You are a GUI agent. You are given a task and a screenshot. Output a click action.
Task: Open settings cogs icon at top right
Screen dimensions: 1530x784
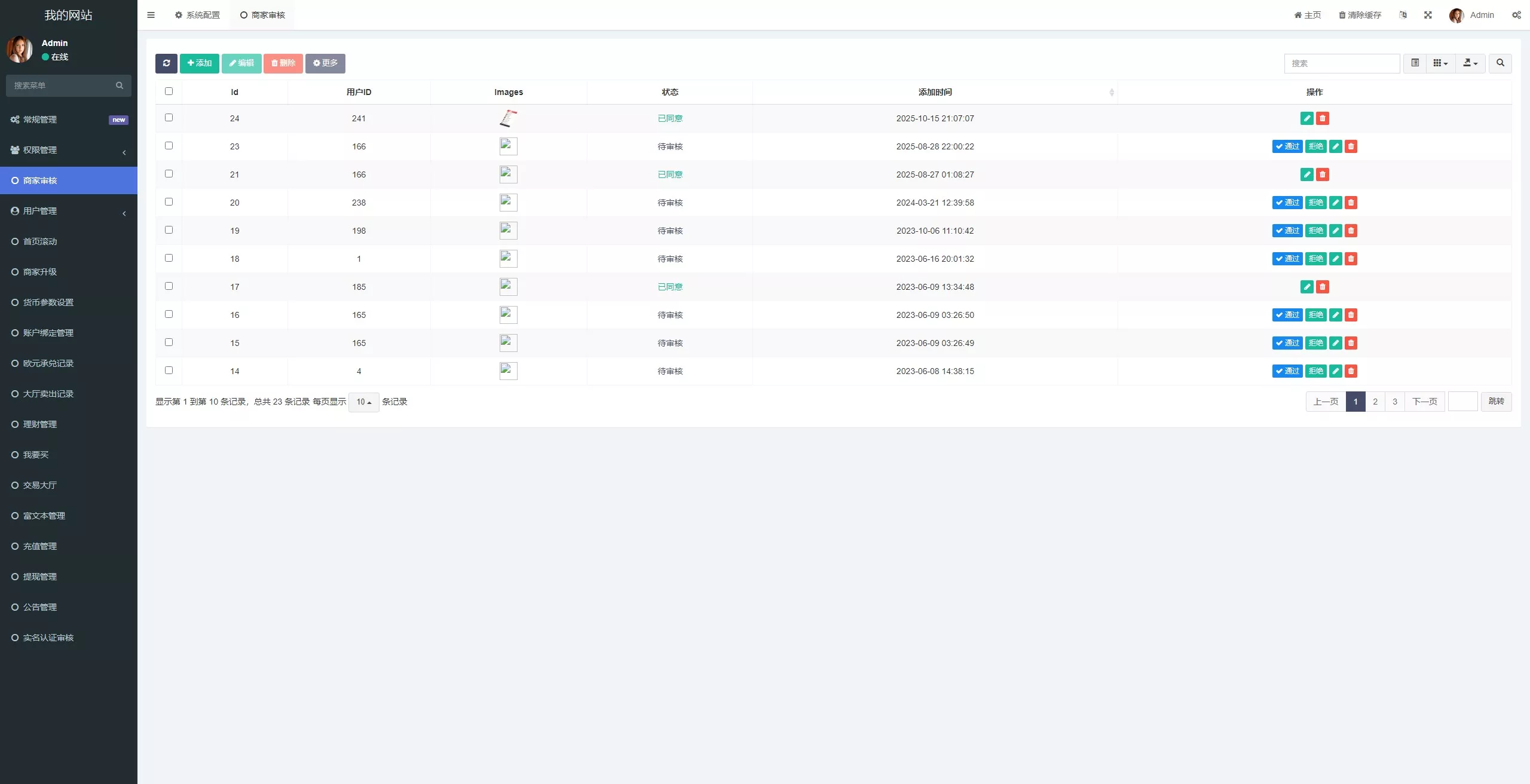pyautogui.click(x=1516, y=15)
